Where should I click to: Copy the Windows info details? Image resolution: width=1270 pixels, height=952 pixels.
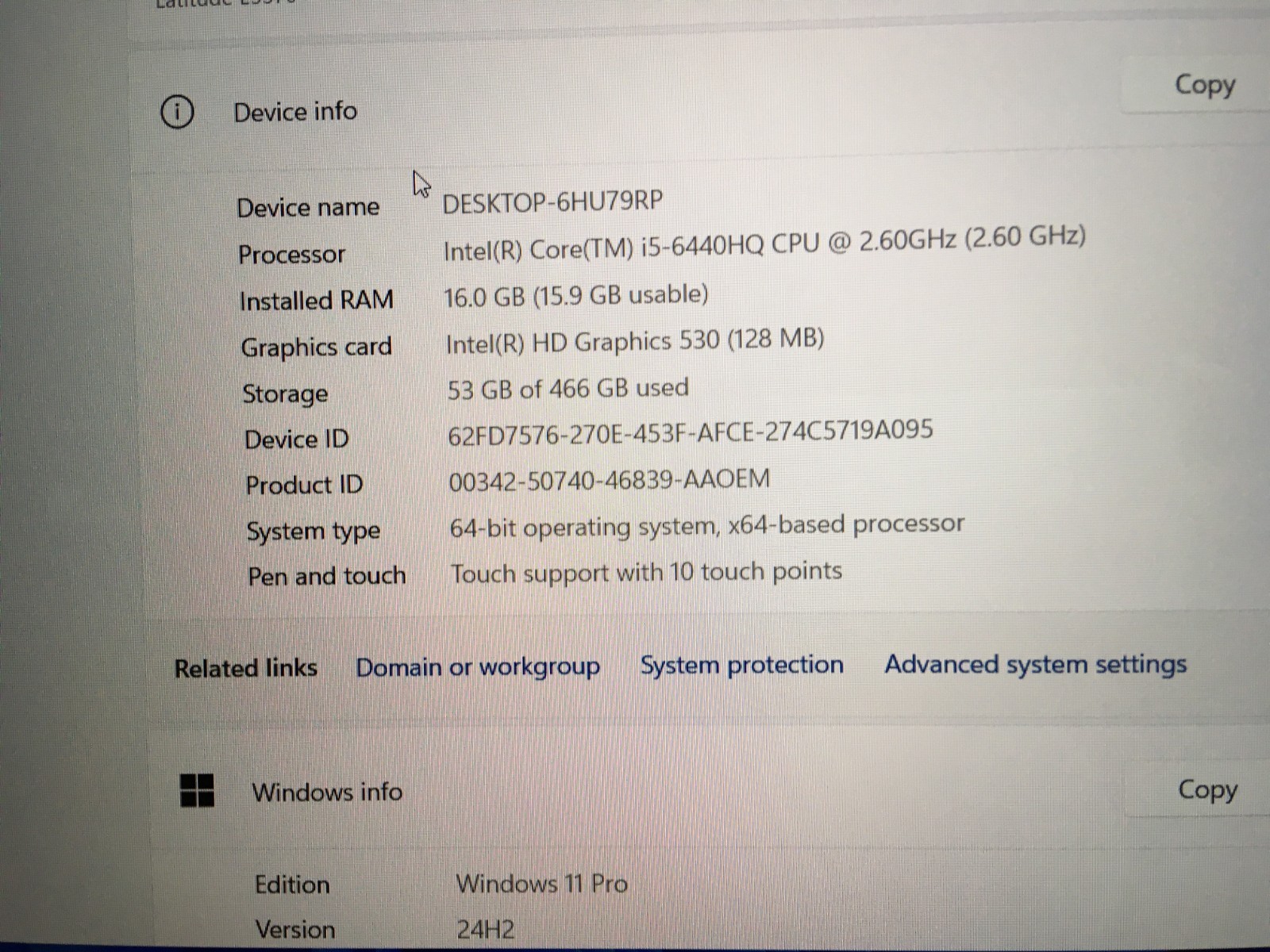[x=1206, y=789]
